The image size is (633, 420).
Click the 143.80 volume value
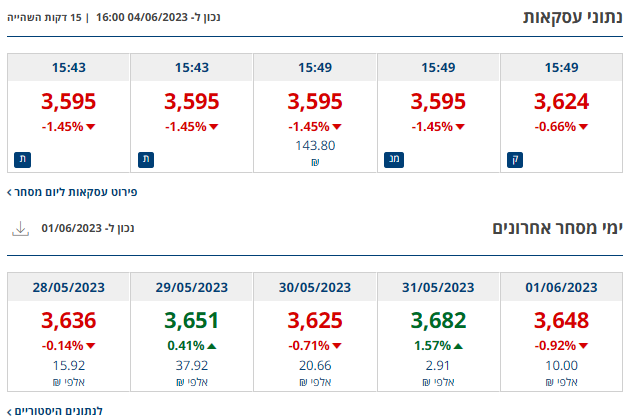[315, 145]
